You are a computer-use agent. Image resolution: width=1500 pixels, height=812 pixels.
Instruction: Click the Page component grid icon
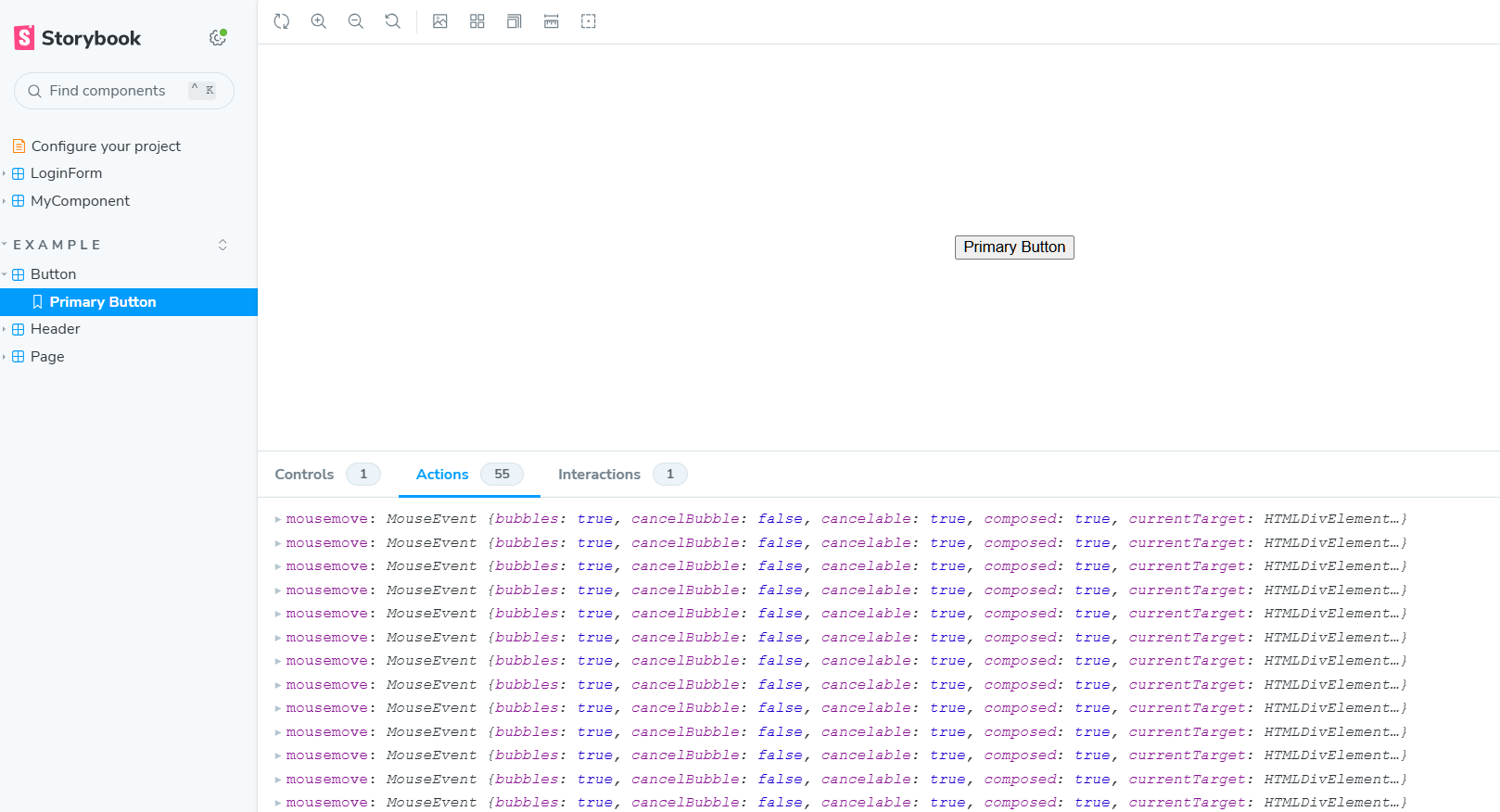point(18,357)
